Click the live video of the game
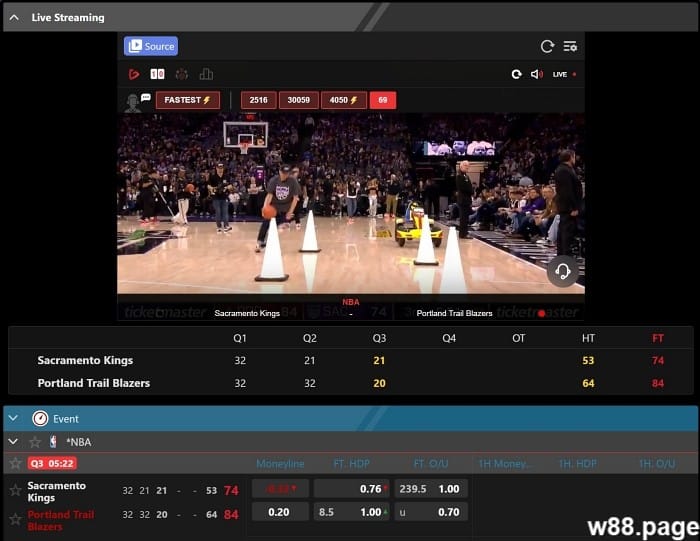Viewport: 700px width, 541px height. click(351, 203)
